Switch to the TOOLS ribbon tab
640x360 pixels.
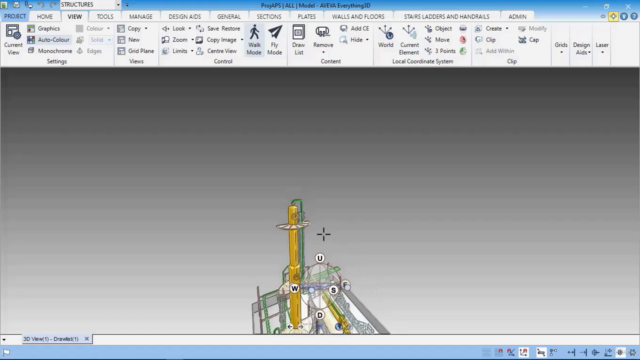[x=105, y=16]
